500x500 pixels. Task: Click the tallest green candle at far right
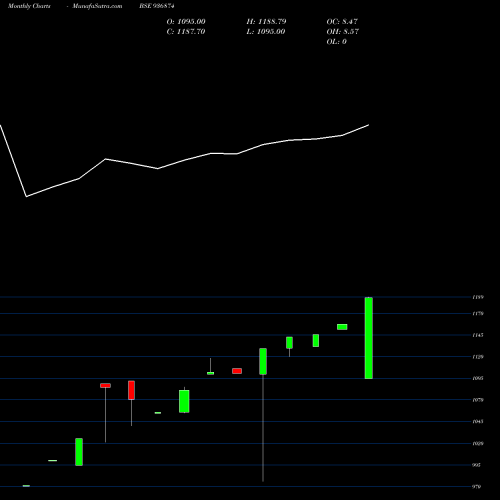coord(369,338)
